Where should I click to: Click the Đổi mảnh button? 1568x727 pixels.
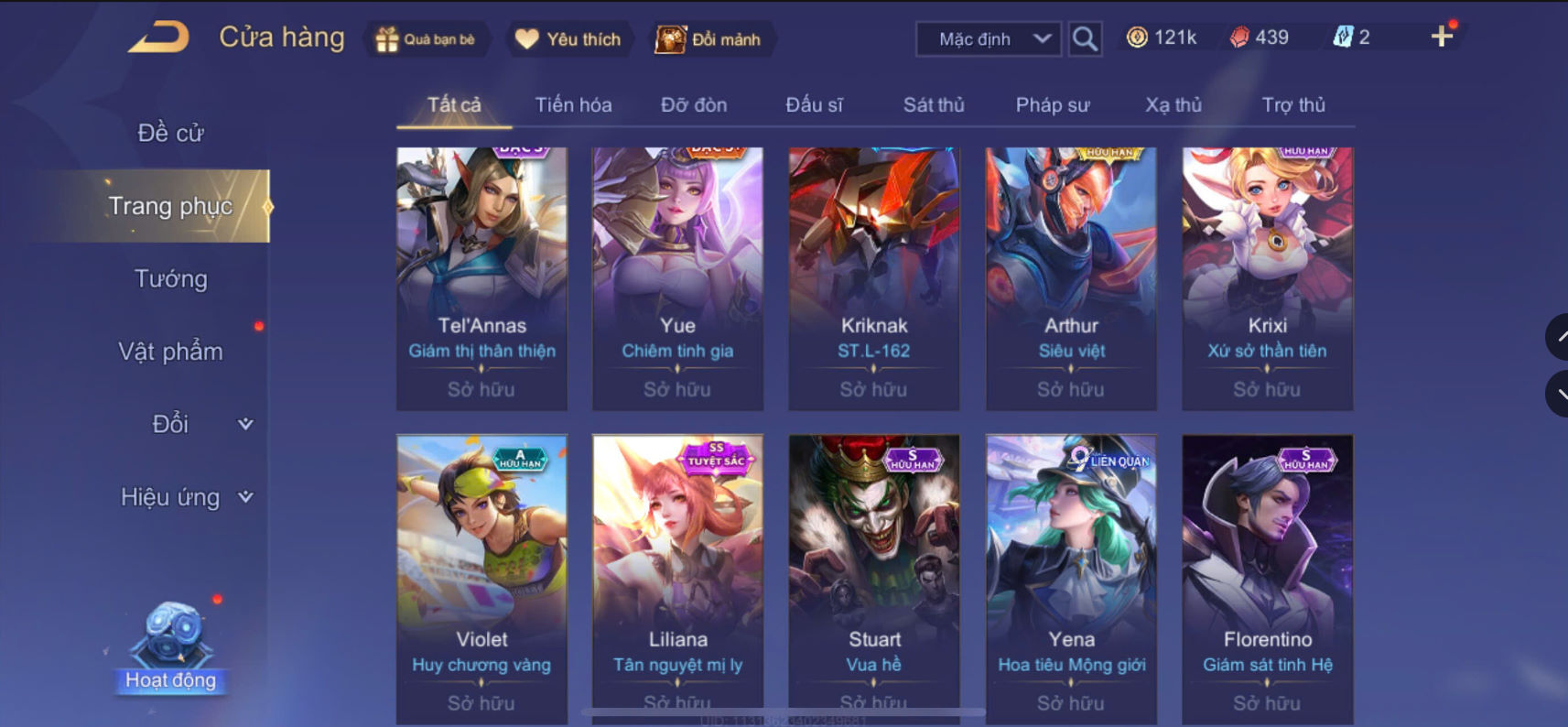[708, 39]
